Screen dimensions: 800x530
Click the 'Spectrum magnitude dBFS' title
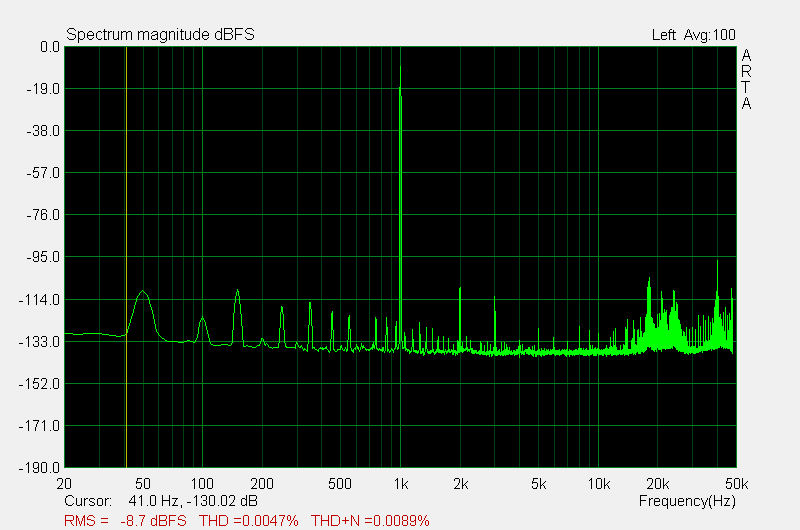(160, 35)
